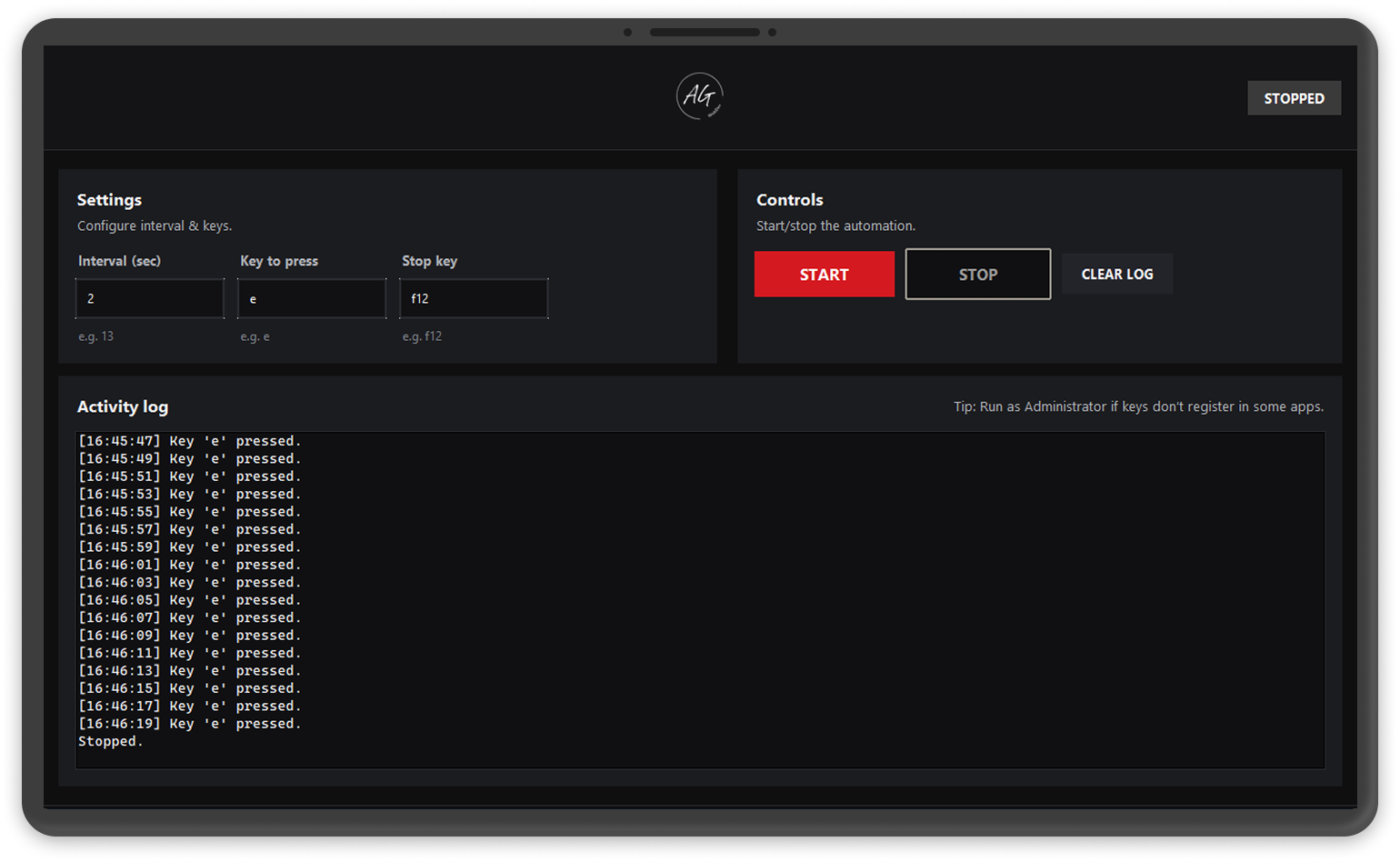Click the Start/stop the automation subtitle
The image size is (1400, 862).
[835, 226]
